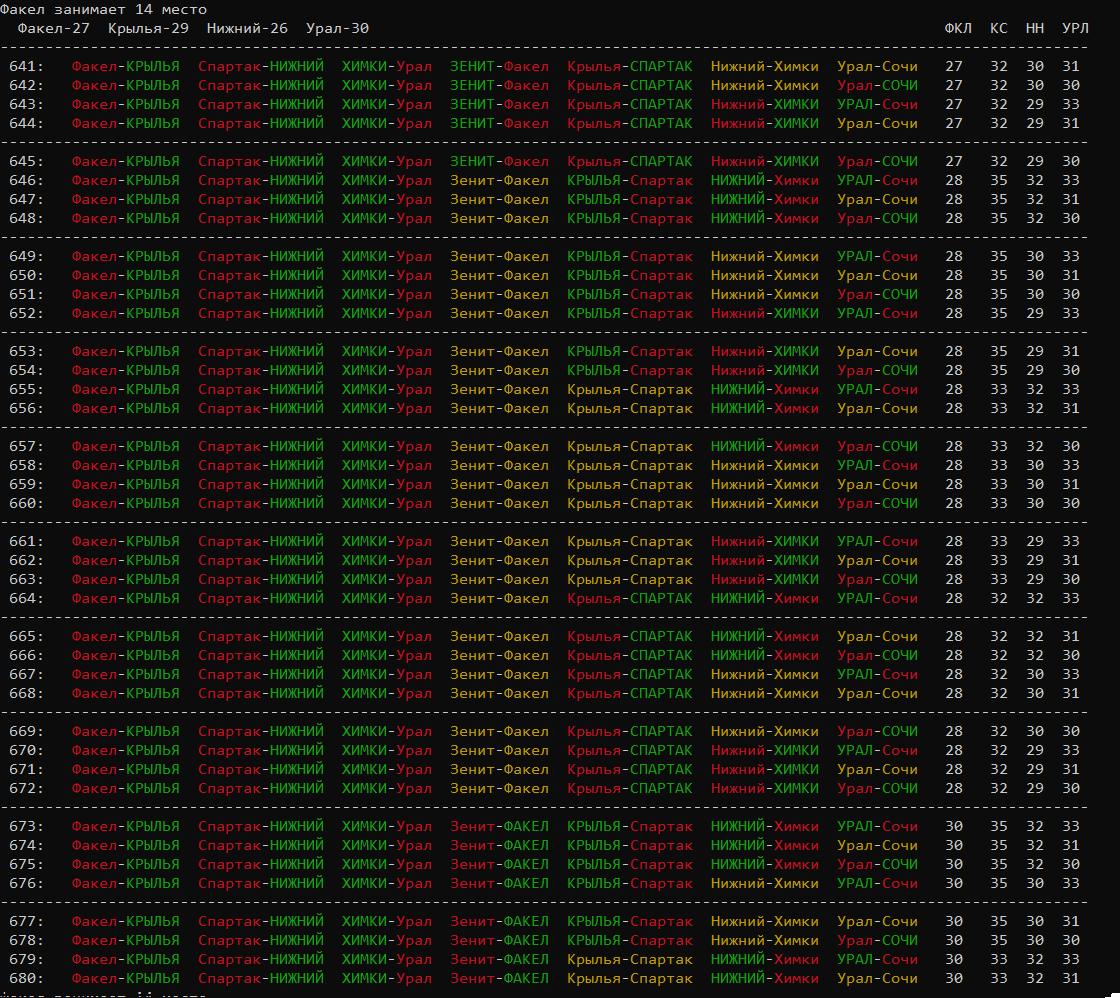Click the "НН" column header
Screen dimensions: 1120x998
tap(1035, 29)
